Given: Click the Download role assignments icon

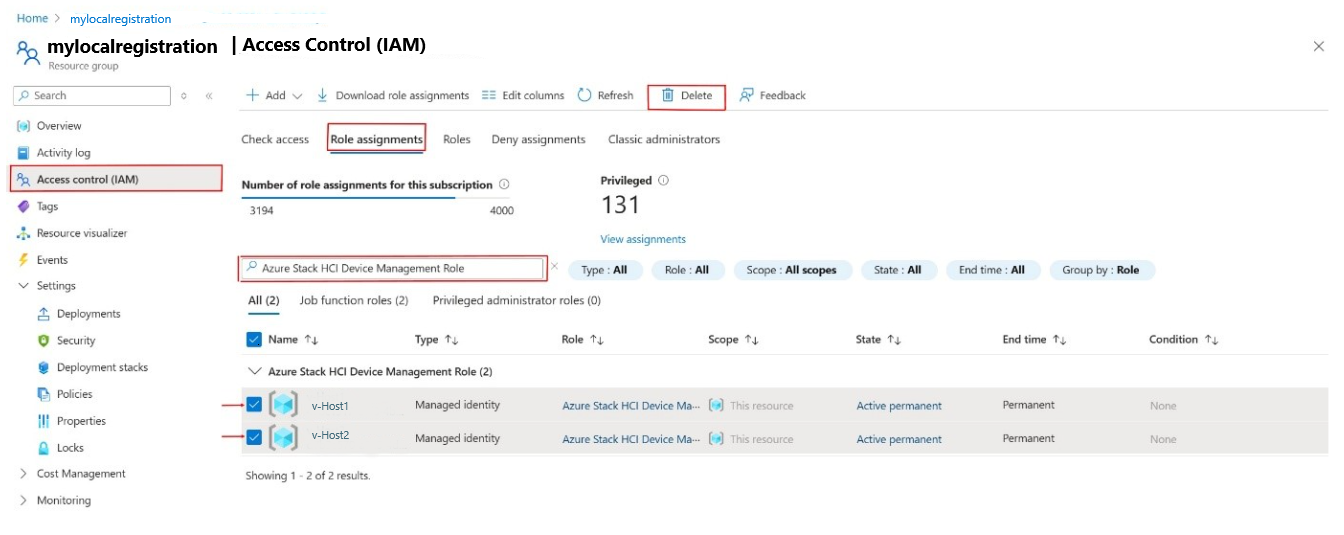Looking at the screenshot, I should pos(323,96).
